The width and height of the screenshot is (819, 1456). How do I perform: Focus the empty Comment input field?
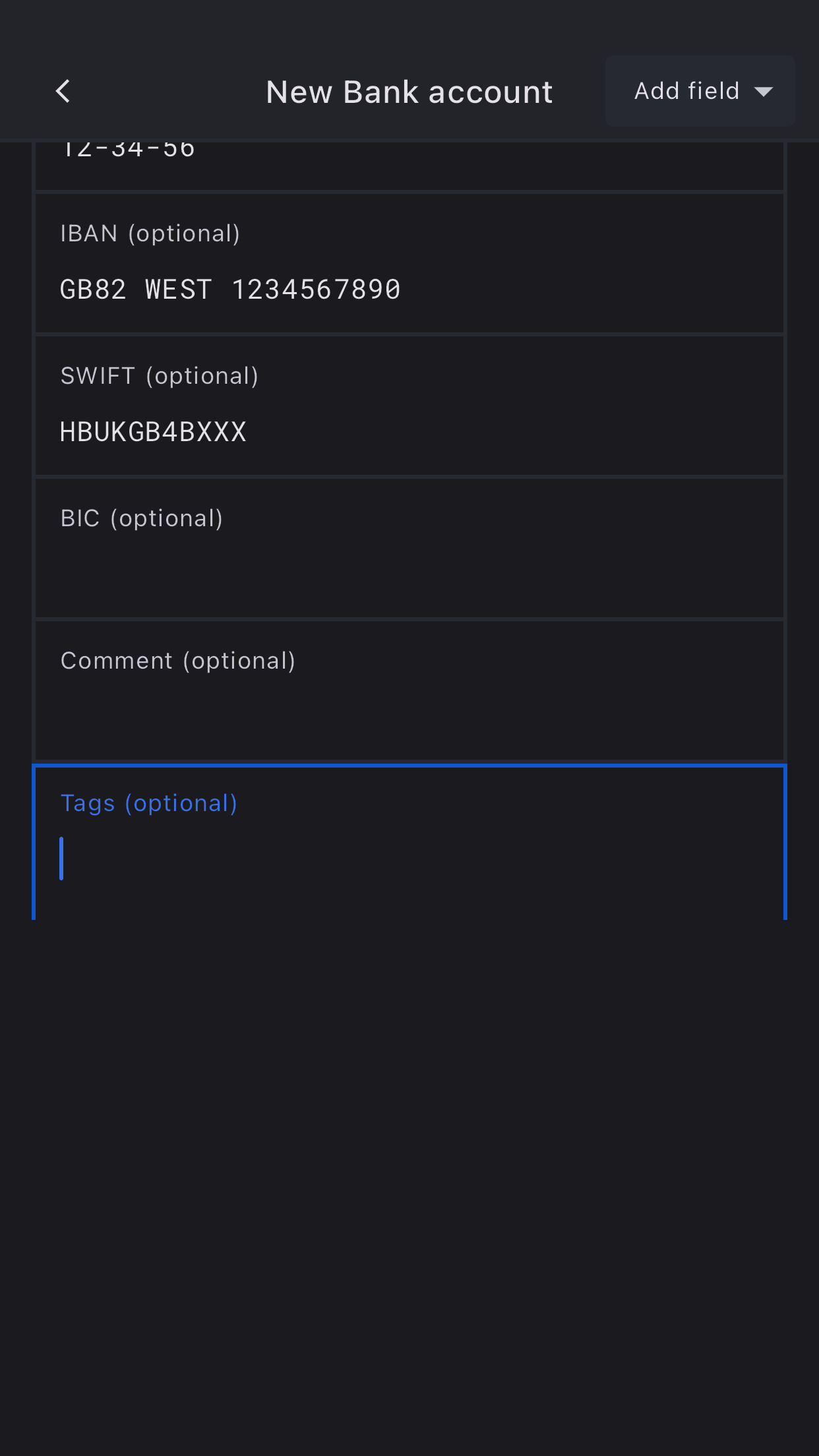(409, 716)
